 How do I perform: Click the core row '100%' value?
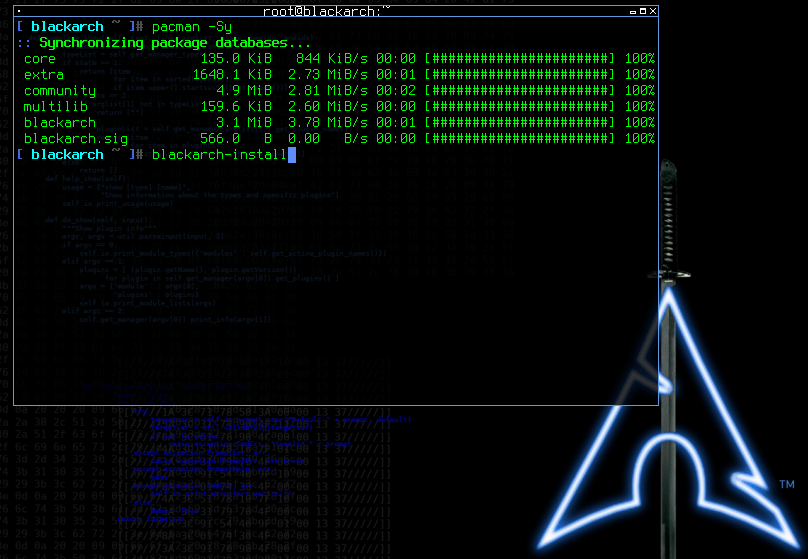pyautogui.click(x=639, y=59)
